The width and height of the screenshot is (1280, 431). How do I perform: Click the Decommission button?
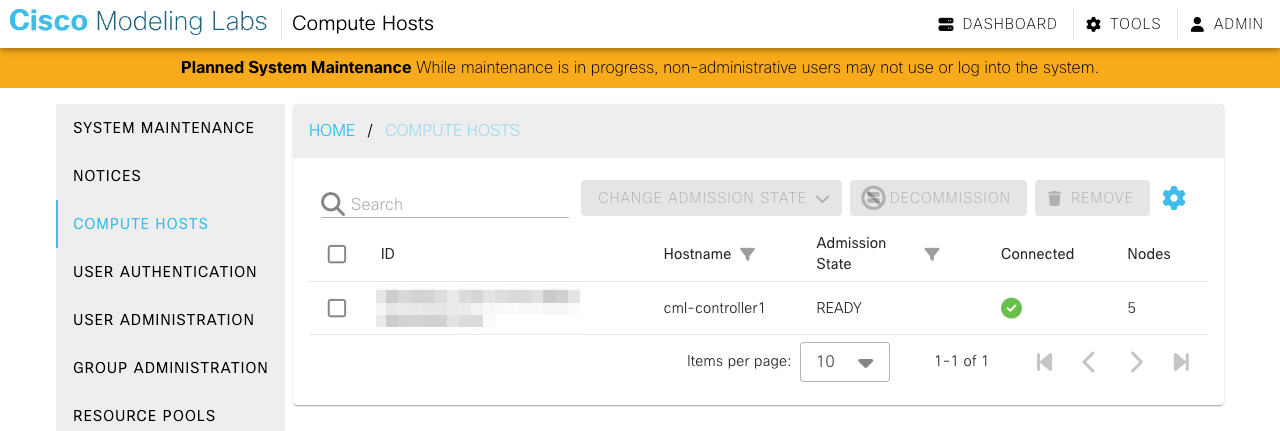point(938,198)
